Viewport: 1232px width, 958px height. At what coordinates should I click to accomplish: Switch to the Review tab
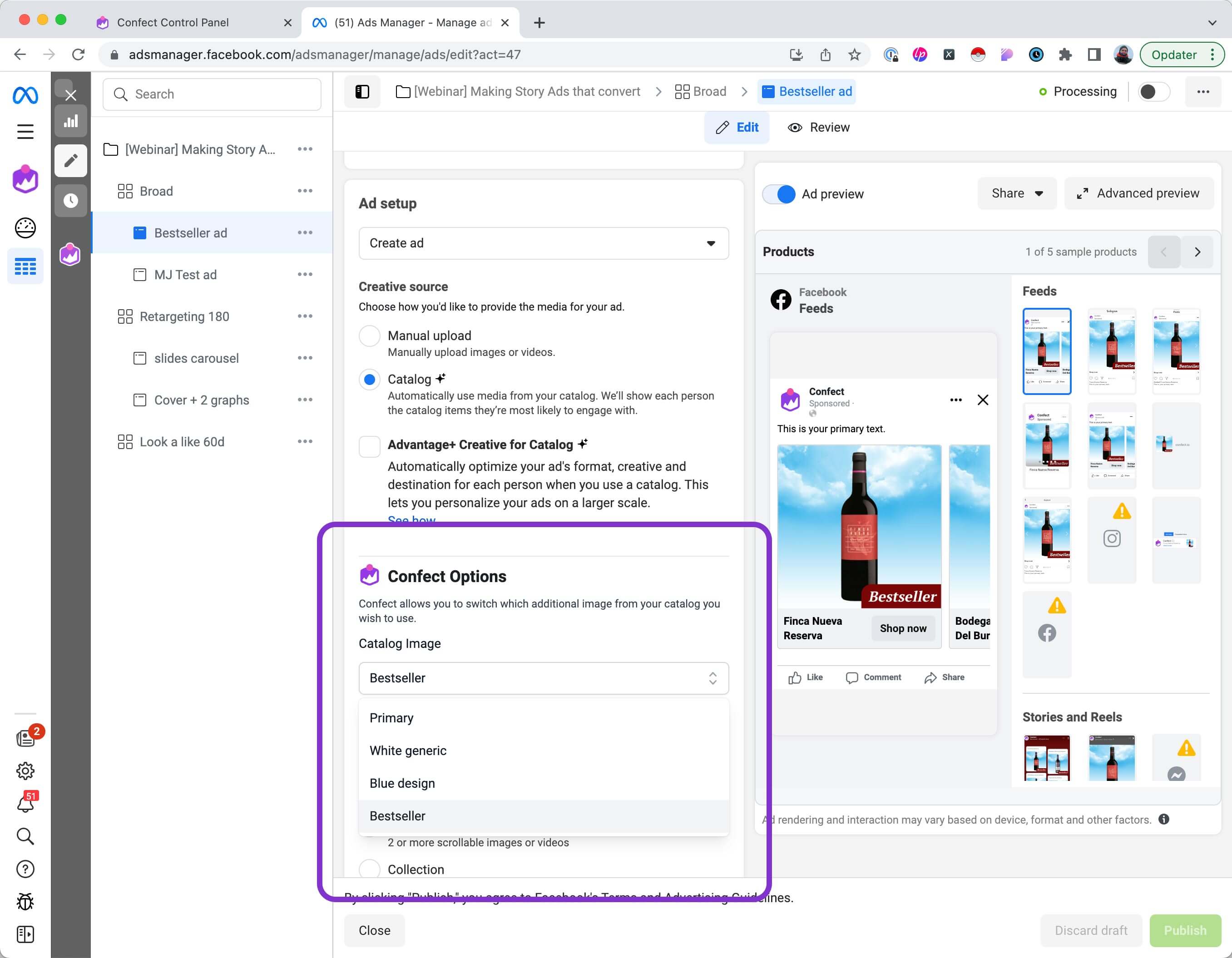(818, 128)
